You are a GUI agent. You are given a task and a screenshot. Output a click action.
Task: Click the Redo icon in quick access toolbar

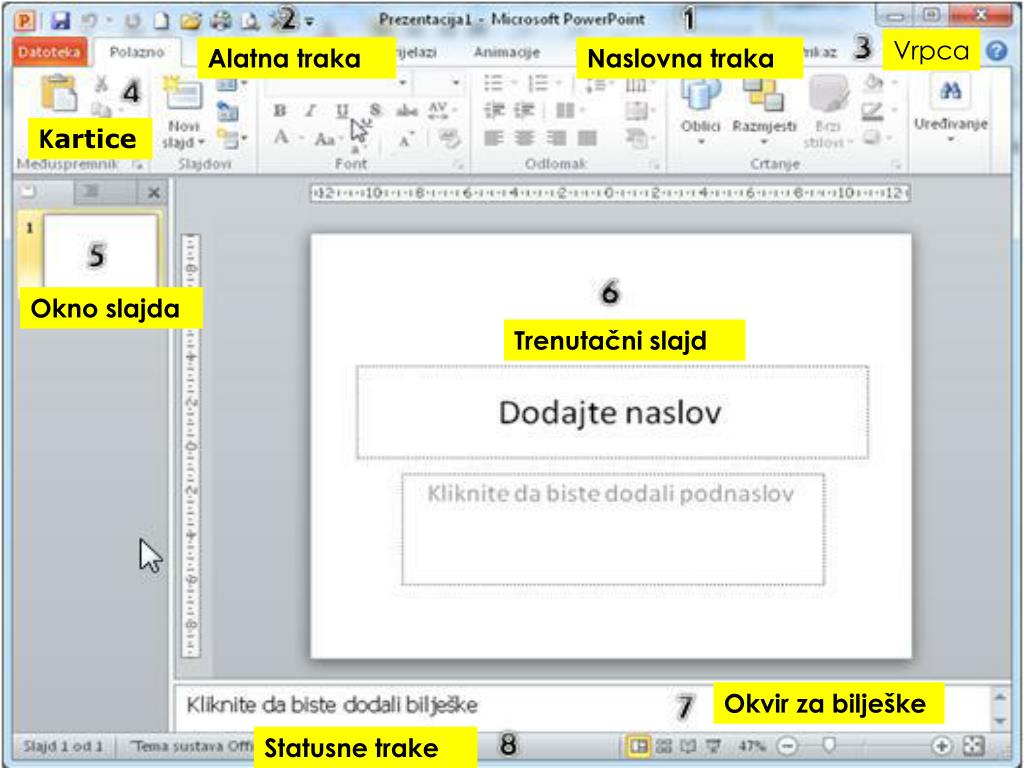click(x=133, y=21)
